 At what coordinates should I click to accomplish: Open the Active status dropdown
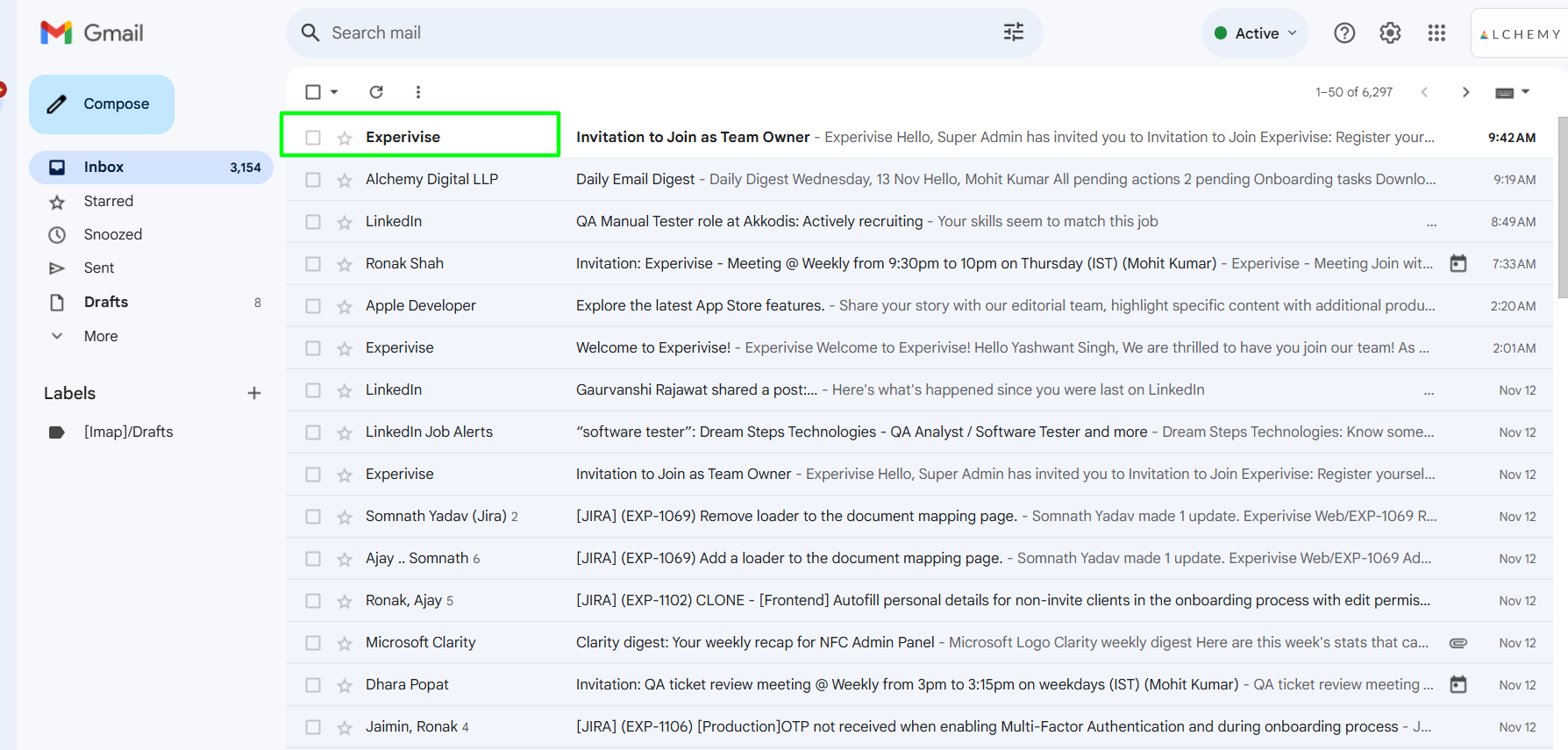pos(1255,33)
